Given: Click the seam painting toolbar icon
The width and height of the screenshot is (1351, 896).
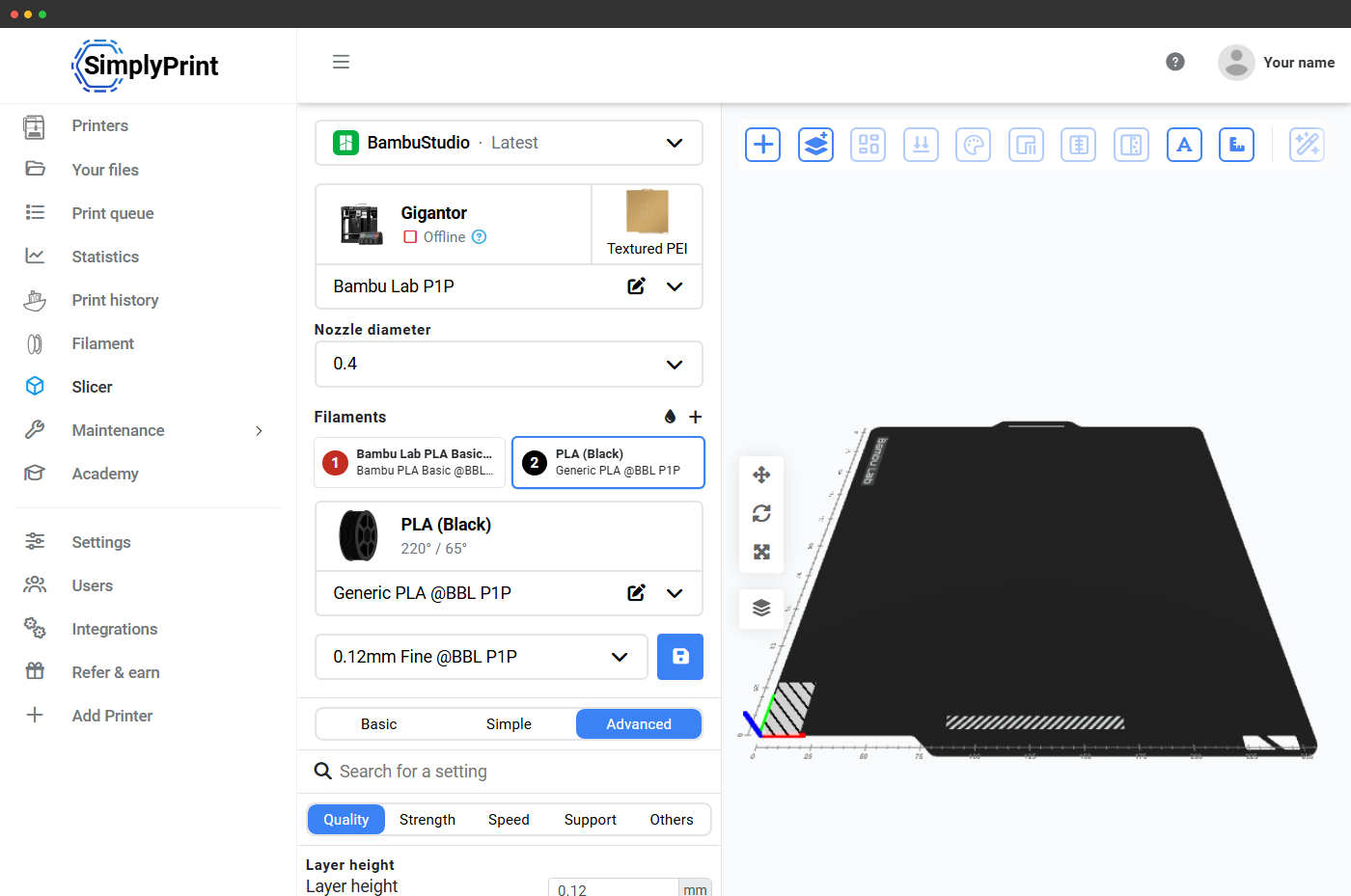Looking at the screenshot, I should pos(1079,145).
